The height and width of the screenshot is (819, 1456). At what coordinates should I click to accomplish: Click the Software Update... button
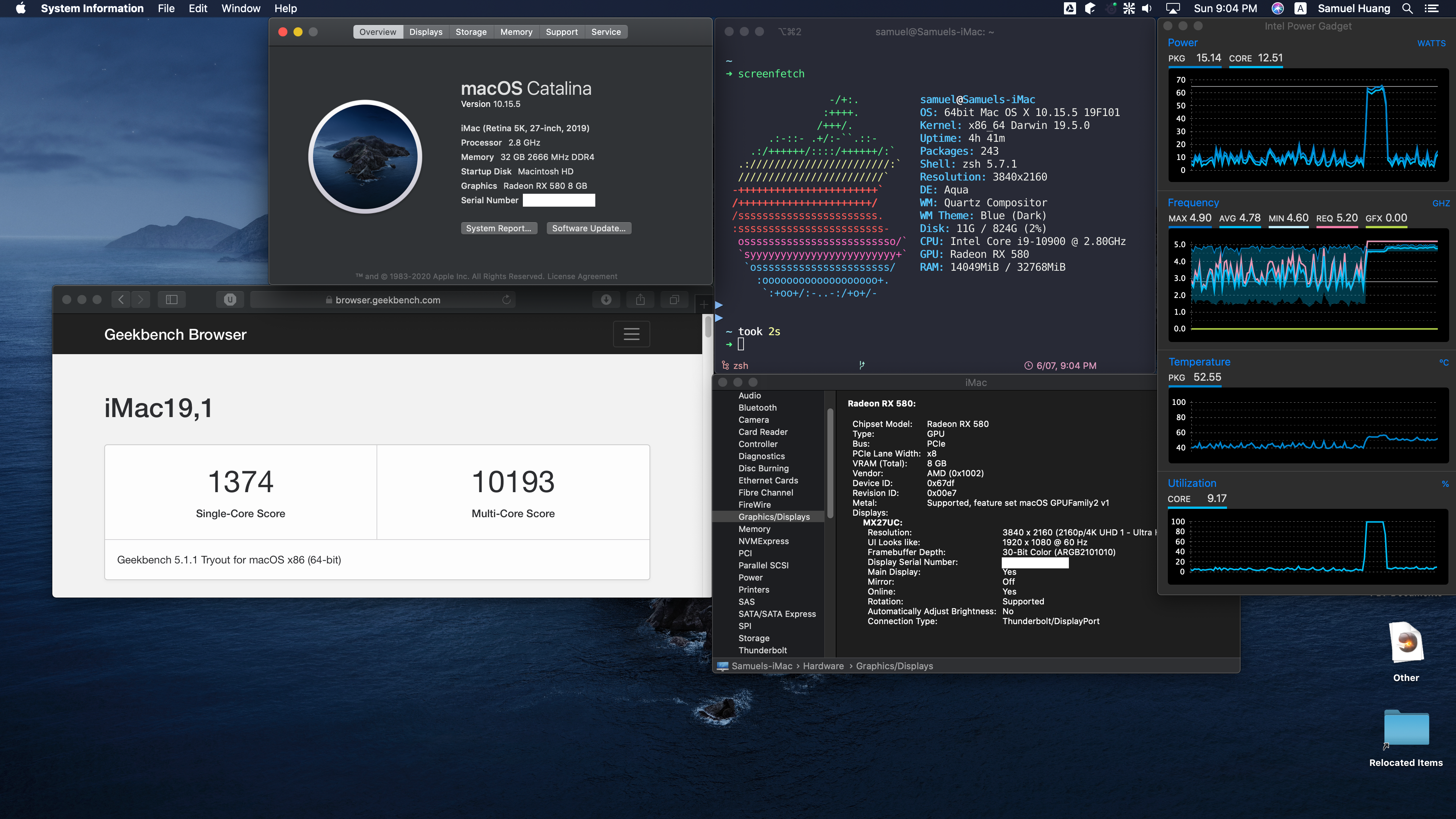(588, 228)
